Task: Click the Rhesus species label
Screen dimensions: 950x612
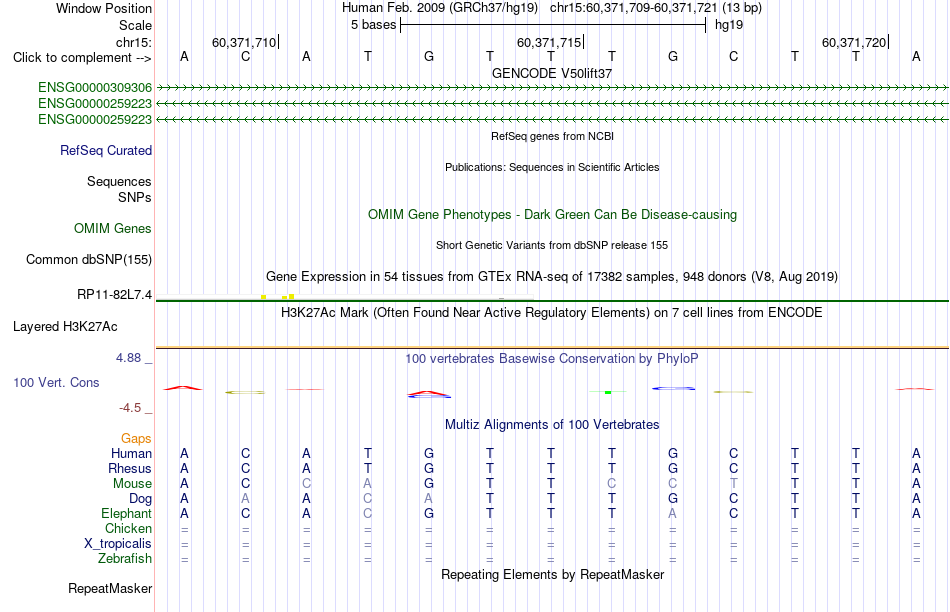Action: click(x=130, y=468)
